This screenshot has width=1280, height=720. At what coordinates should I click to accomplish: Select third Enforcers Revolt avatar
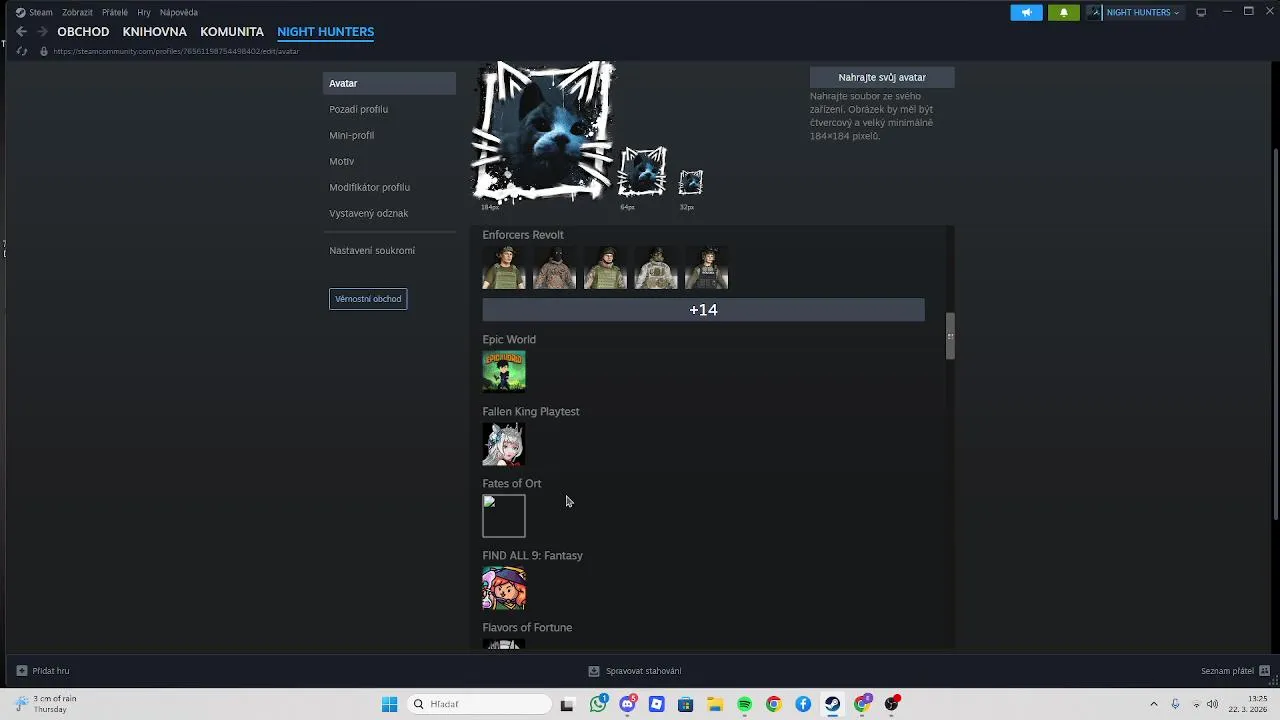(x=605, y=268)
